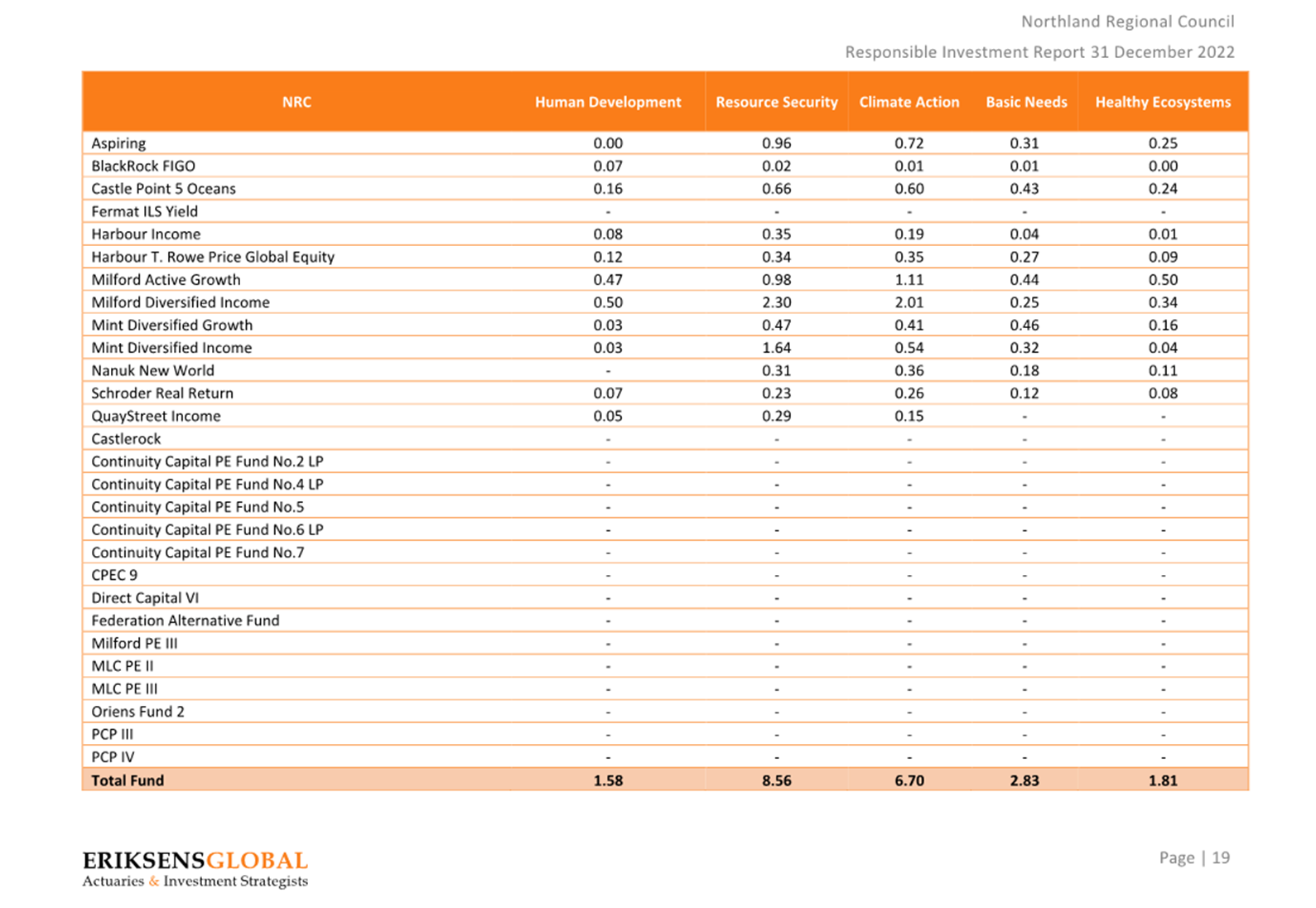1316x908 pixels.
Task: Select Milford Diversified Income Climate Action 2.01
Action: [909, 302]
